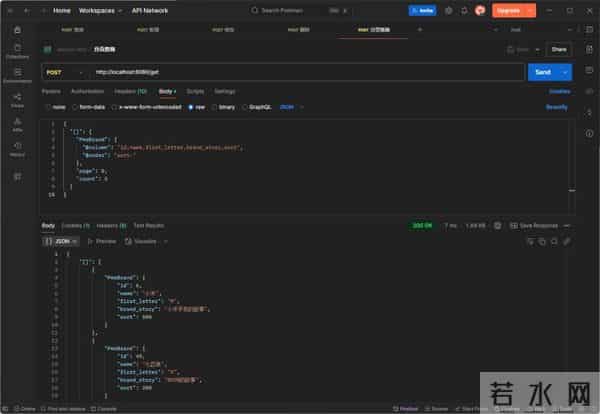This screenshot has width=600, height=414.
Task: Click the settings gear in header
Action: (x=449, y=10)
